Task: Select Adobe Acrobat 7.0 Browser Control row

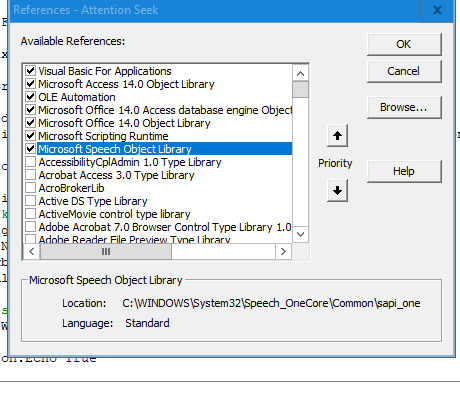Action: click(x=165, y=227)
